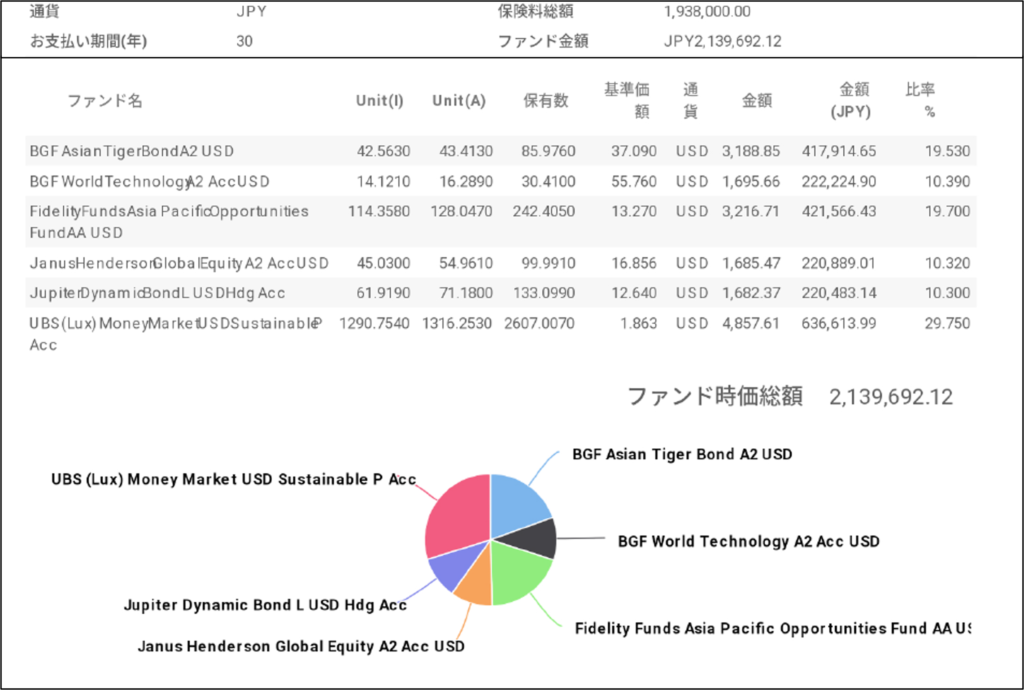
Task: Click the 10.300 ratio value
Action: (x=948, y=293)
